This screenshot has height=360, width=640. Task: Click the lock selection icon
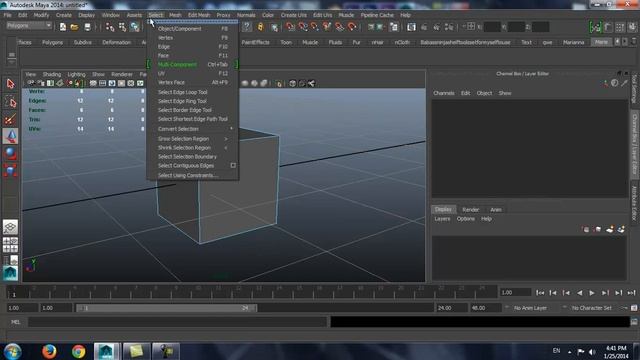point(260,27)
